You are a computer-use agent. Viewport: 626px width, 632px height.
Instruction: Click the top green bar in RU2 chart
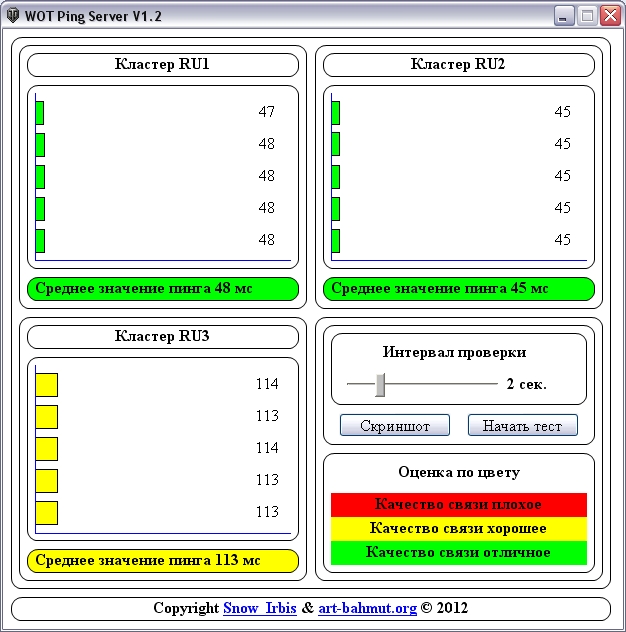(335, 113)
